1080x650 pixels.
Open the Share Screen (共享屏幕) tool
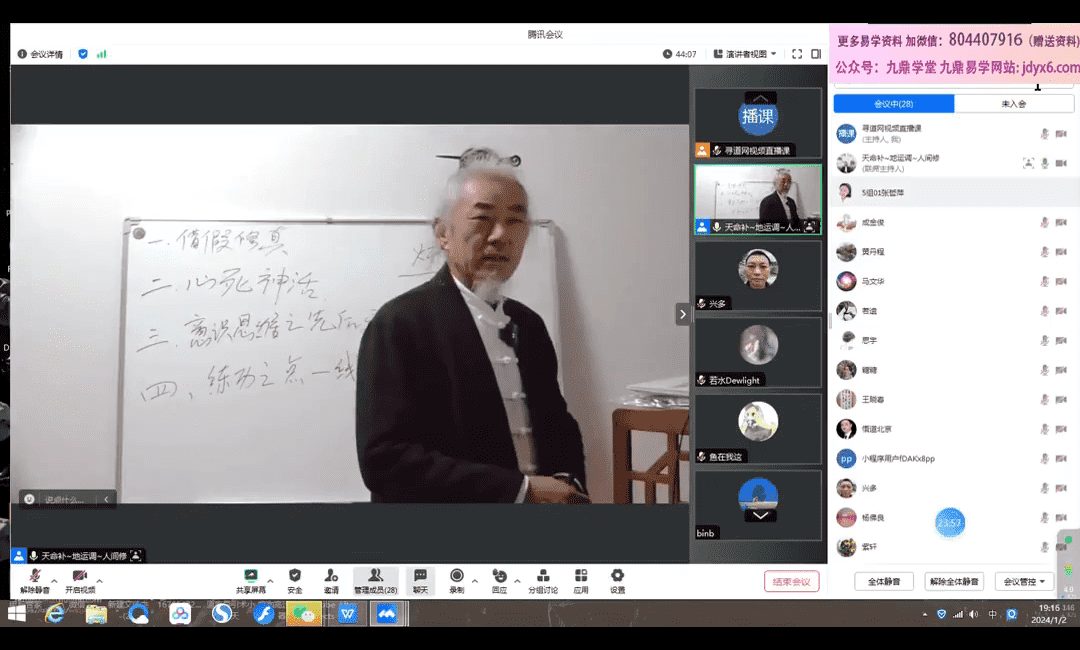[250, 580]
